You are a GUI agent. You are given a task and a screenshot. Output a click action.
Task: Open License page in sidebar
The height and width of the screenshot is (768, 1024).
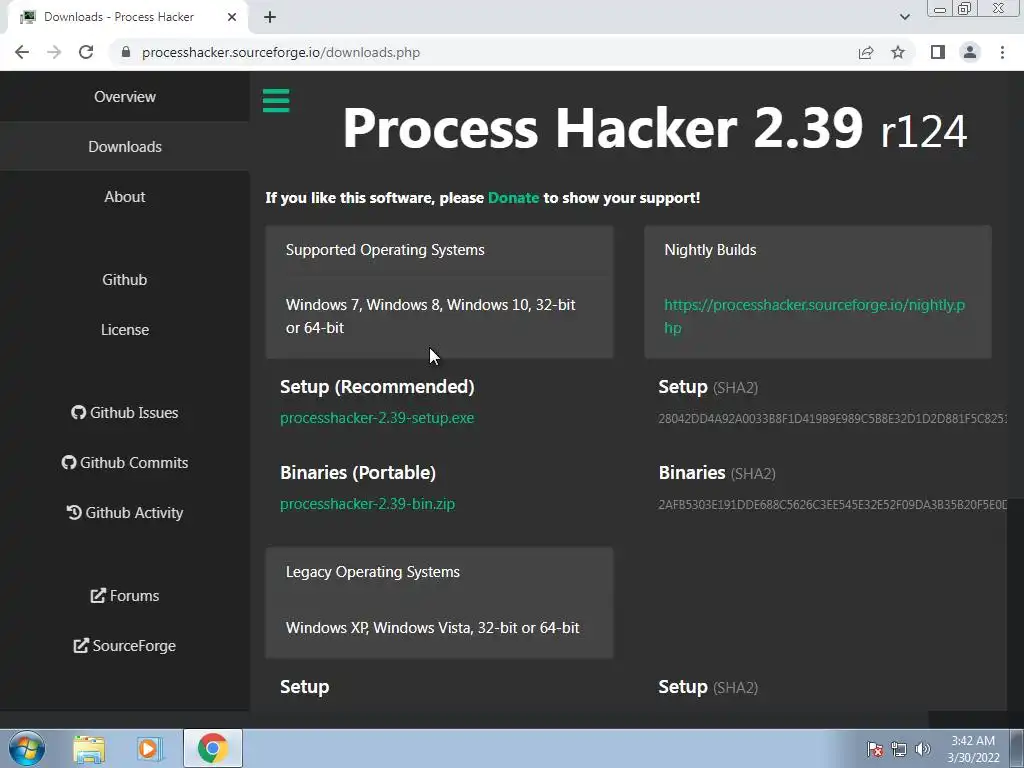125,330
